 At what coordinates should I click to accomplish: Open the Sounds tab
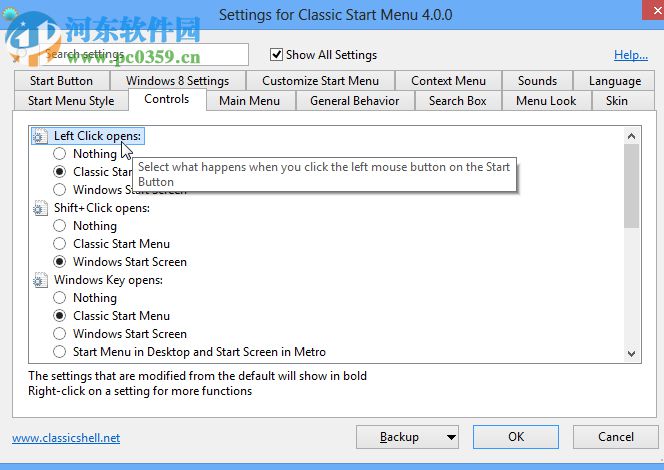537,80
